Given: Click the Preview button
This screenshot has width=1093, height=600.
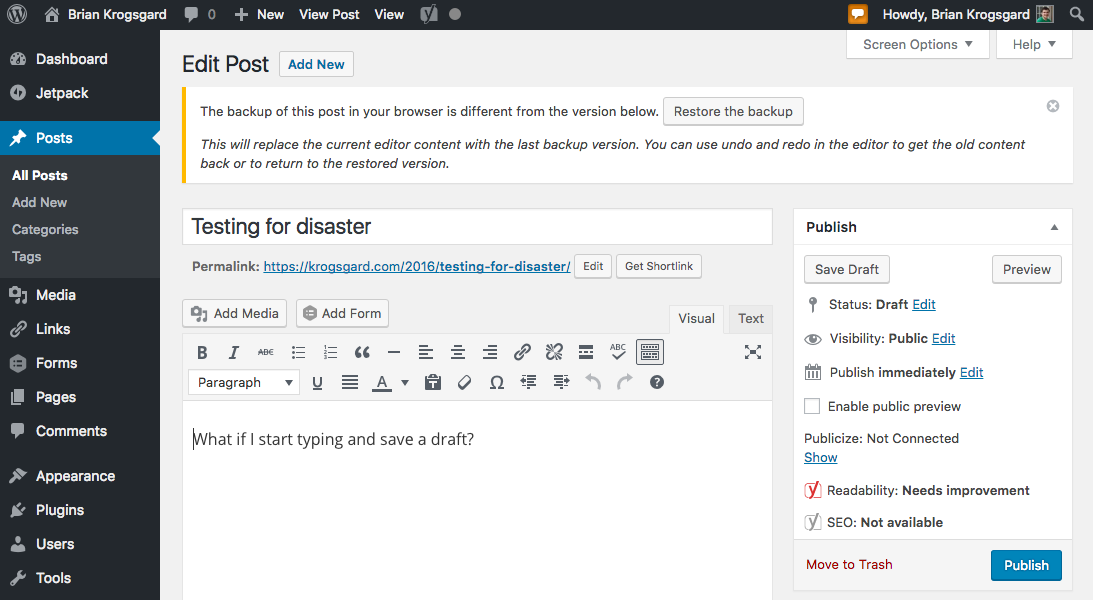Looking at the screenshot, I should (1027, 270).
